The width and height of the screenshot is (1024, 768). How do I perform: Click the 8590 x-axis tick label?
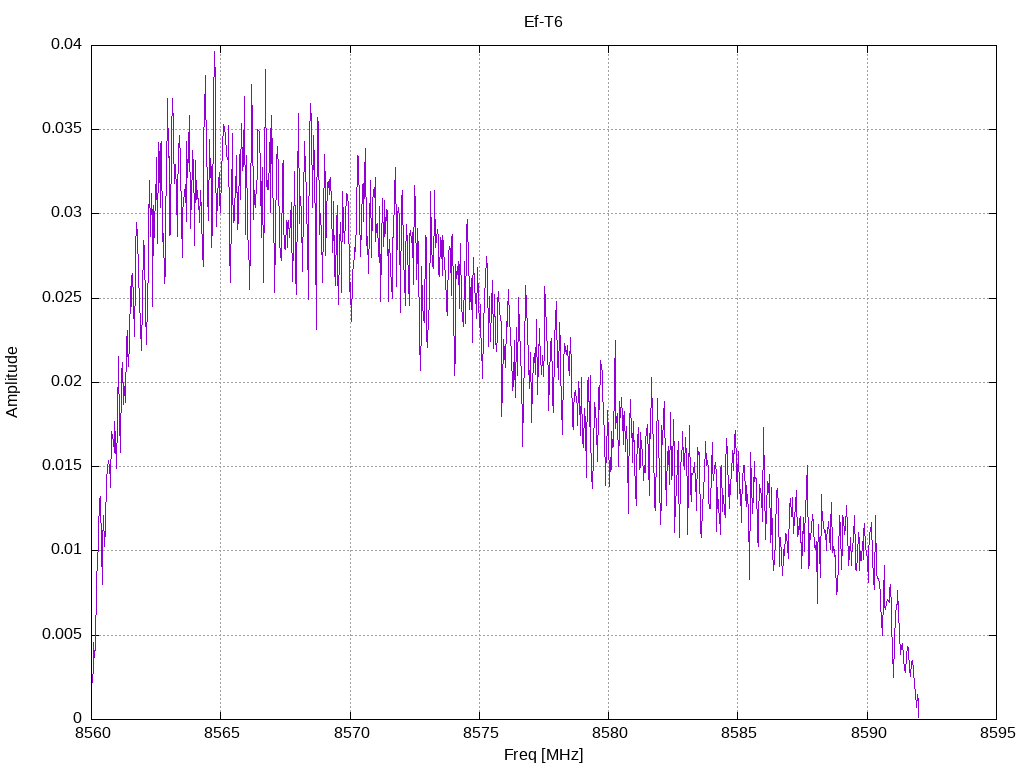[x=868, y=733]
